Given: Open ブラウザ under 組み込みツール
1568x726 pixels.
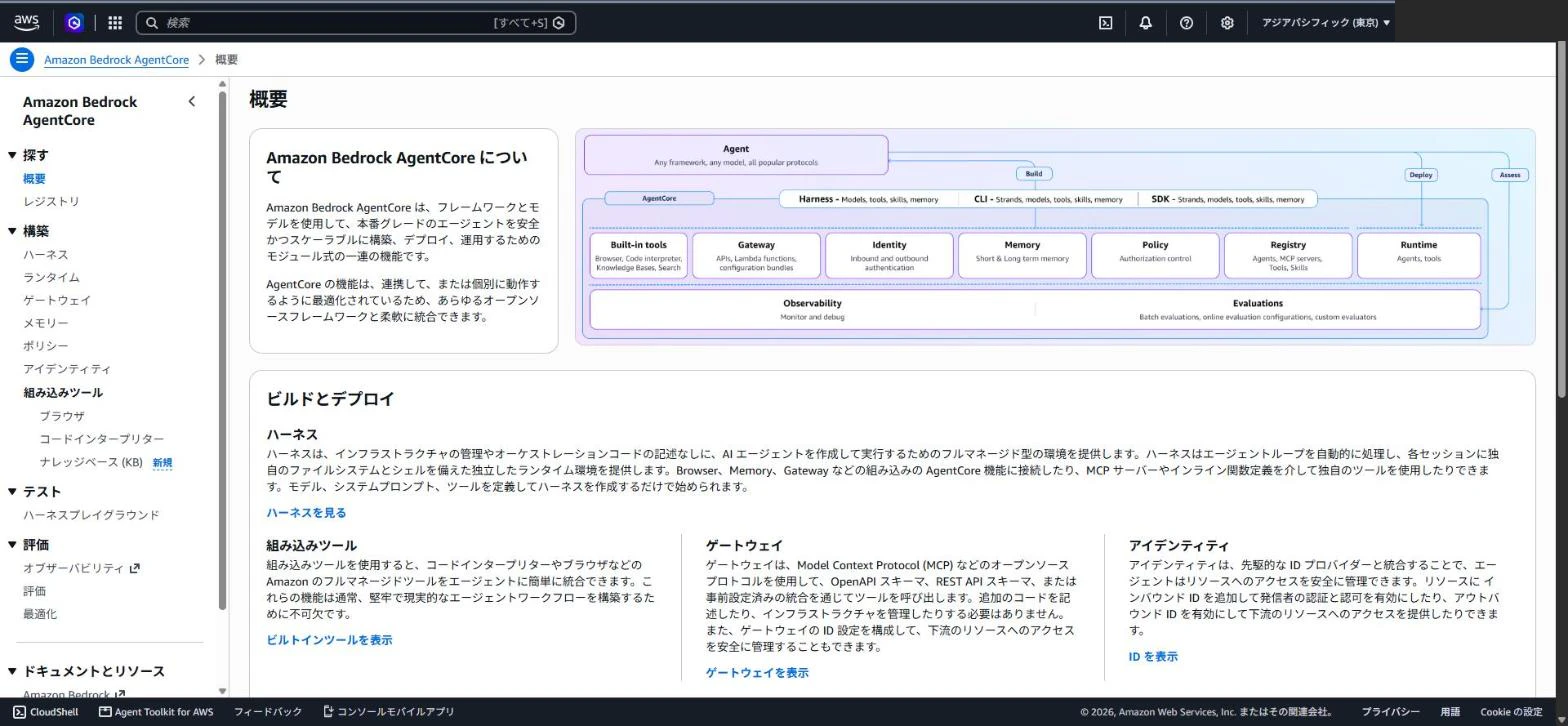Looking at the screenshot, I should (62, 416).
